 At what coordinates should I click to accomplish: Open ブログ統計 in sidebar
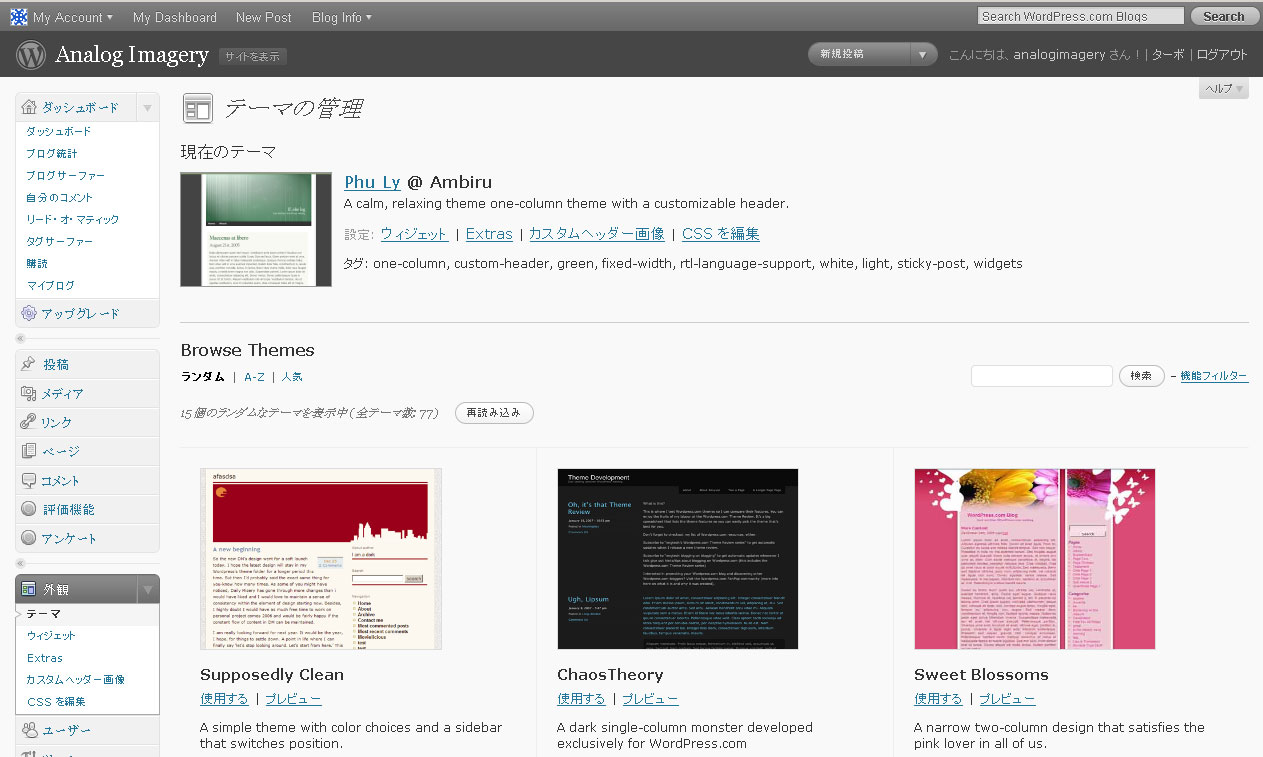pos(52,153)
